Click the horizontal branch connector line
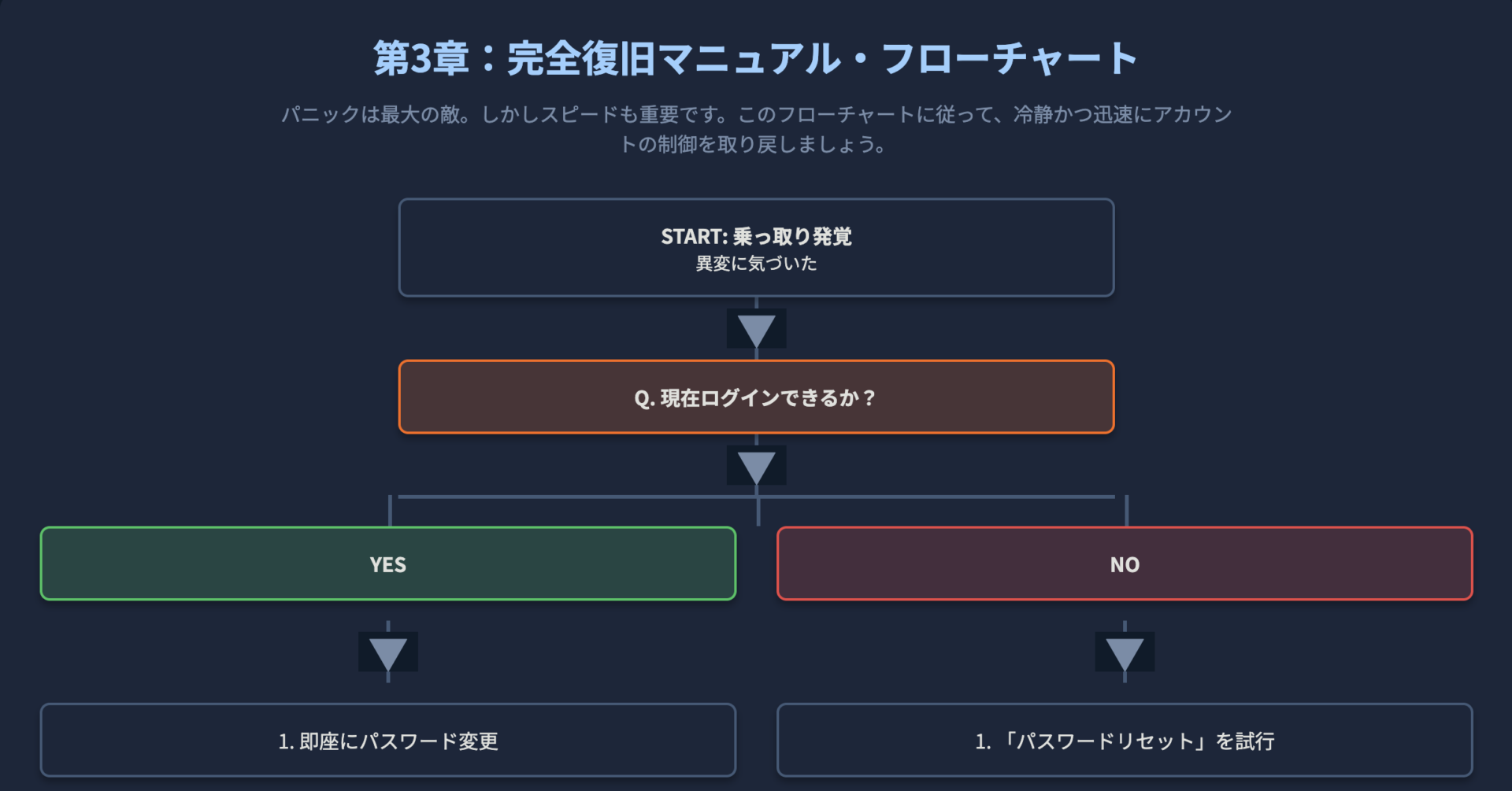 [756, 497]
